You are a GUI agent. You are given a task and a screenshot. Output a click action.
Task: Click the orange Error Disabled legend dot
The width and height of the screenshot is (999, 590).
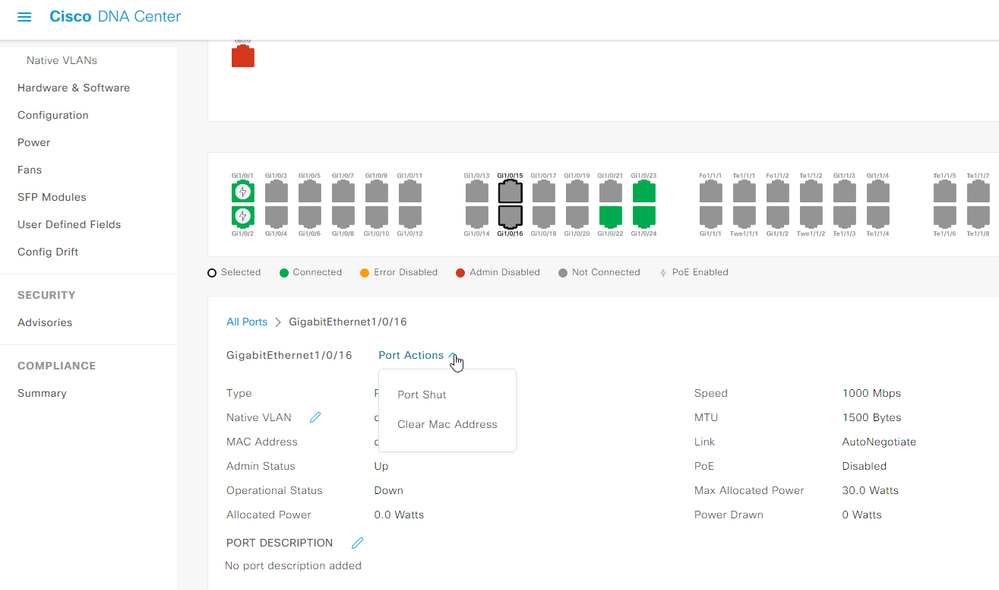point(364,273)
